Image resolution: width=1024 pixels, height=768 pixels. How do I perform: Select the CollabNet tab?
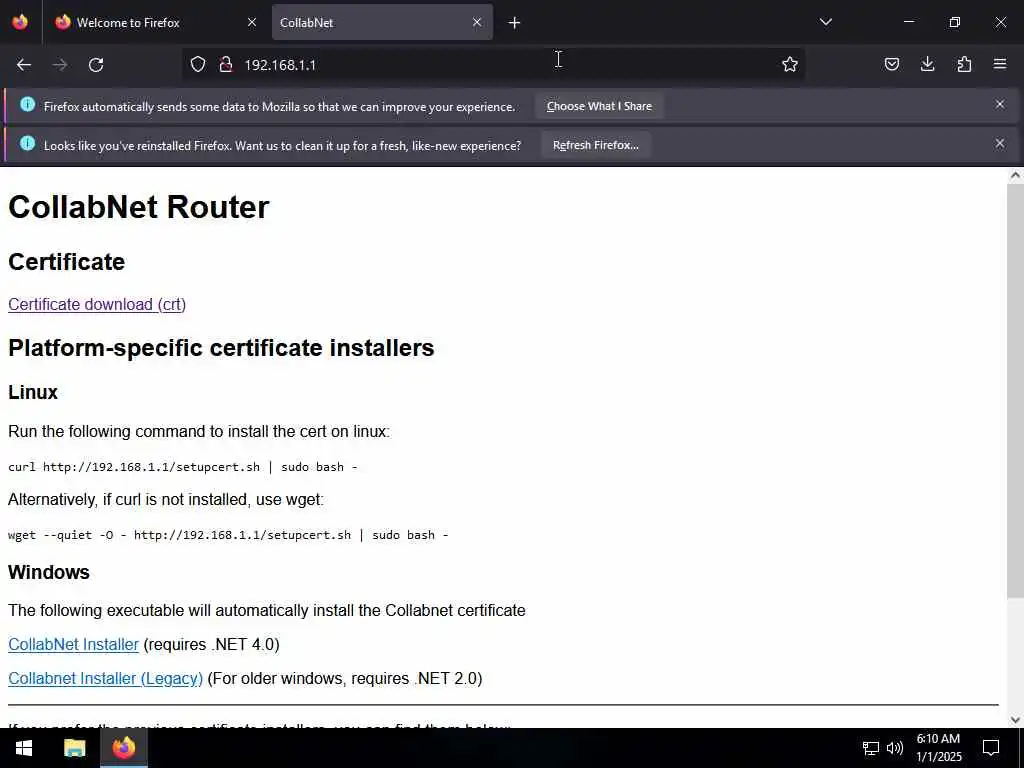click(x=382, y=22)
